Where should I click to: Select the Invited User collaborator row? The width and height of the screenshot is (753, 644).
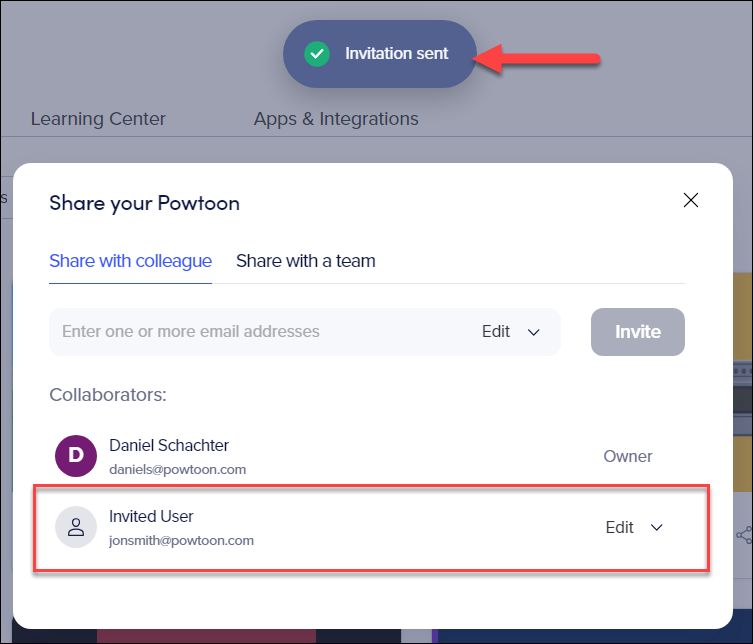[371, 528]
